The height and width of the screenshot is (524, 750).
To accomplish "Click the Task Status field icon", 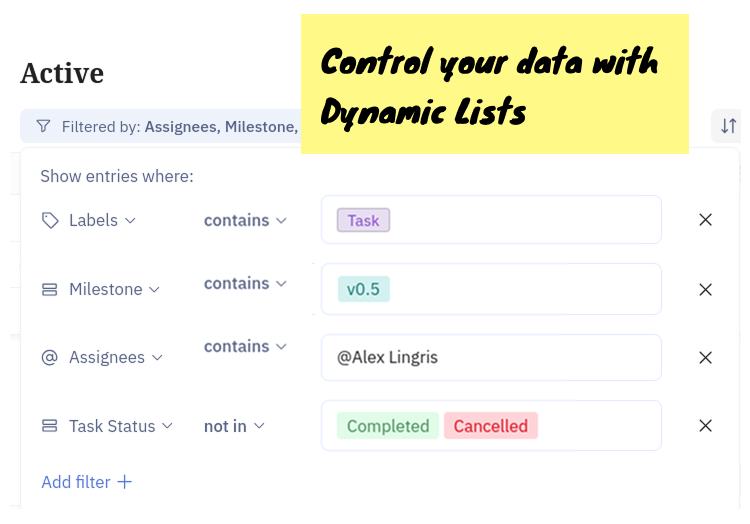I will 50,426.
